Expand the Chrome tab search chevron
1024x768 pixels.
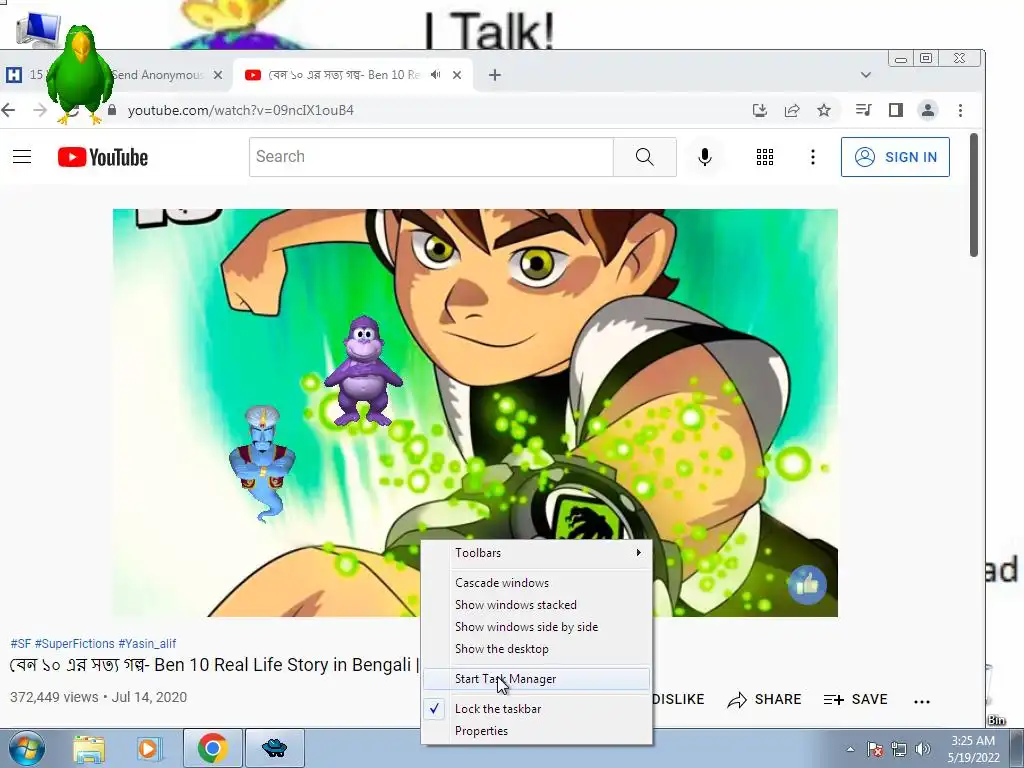(866, 75)
